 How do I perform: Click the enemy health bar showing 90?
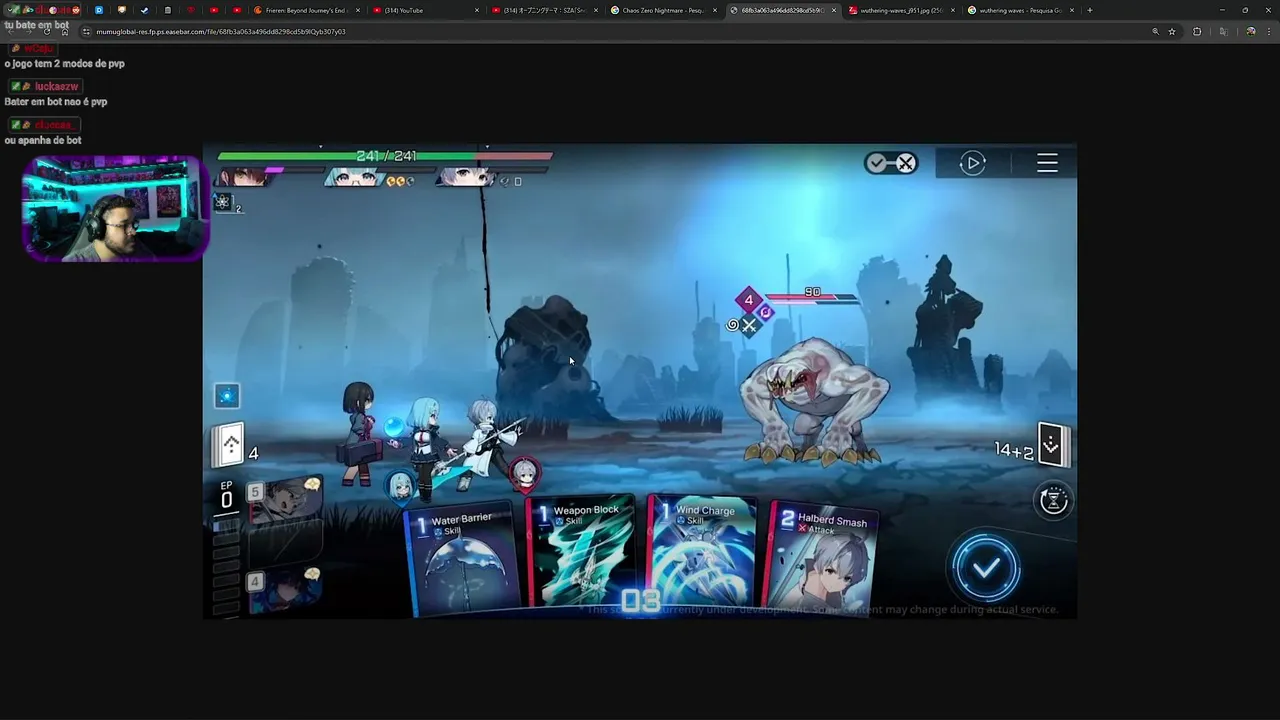[813, 296]
